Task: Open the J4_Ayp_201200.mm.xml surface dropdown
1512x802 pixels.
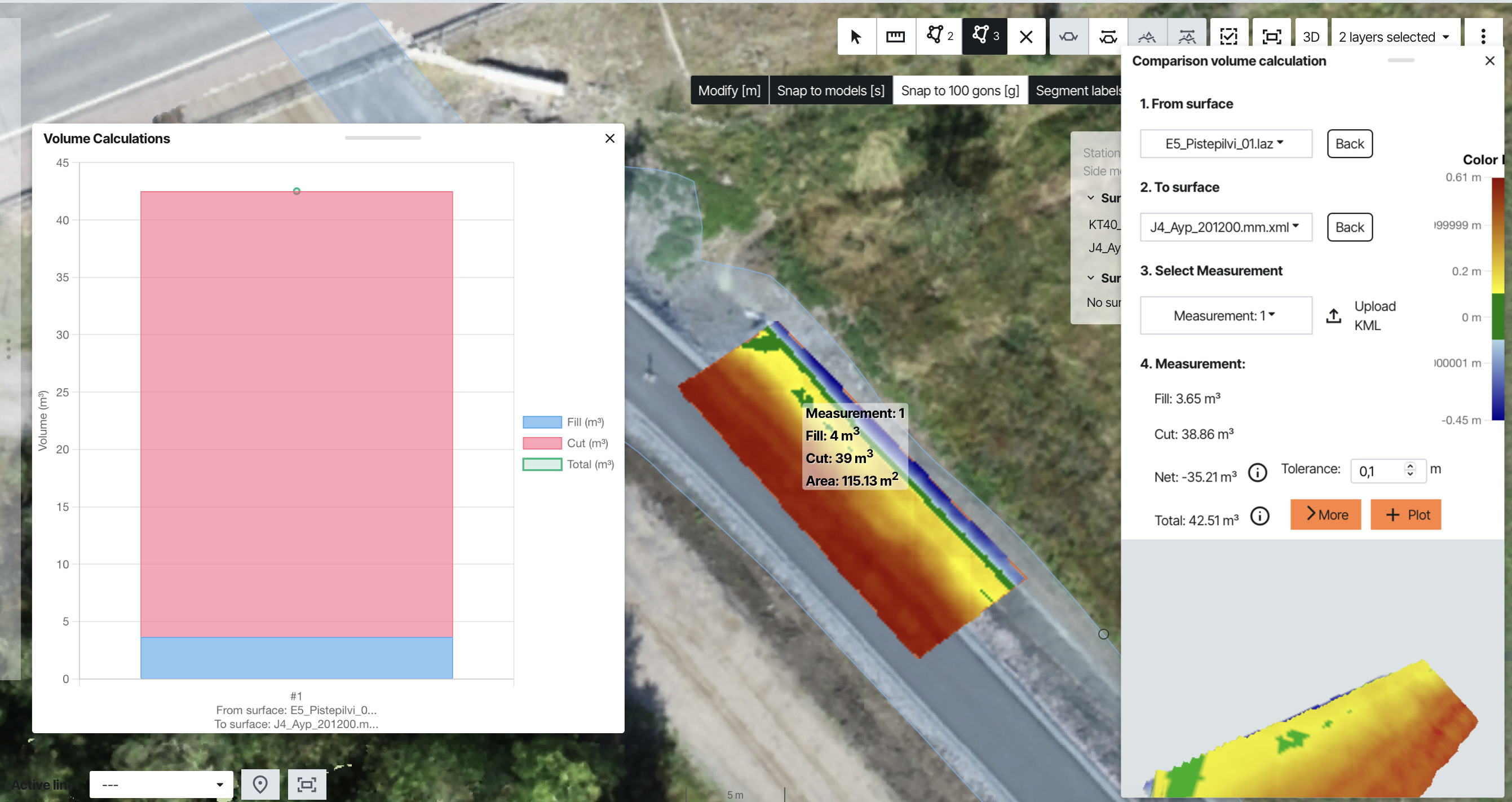Action: (1226, 227)
